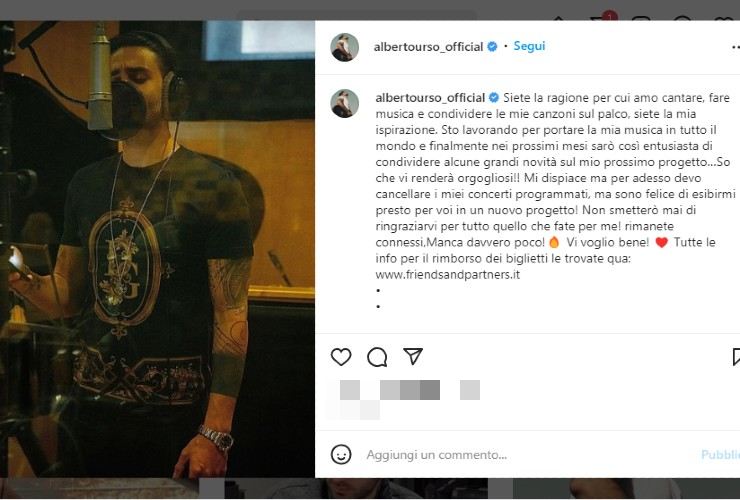Follow the account with the Segui button
Viewport: 740px width, 500px height.
(529, 46)
